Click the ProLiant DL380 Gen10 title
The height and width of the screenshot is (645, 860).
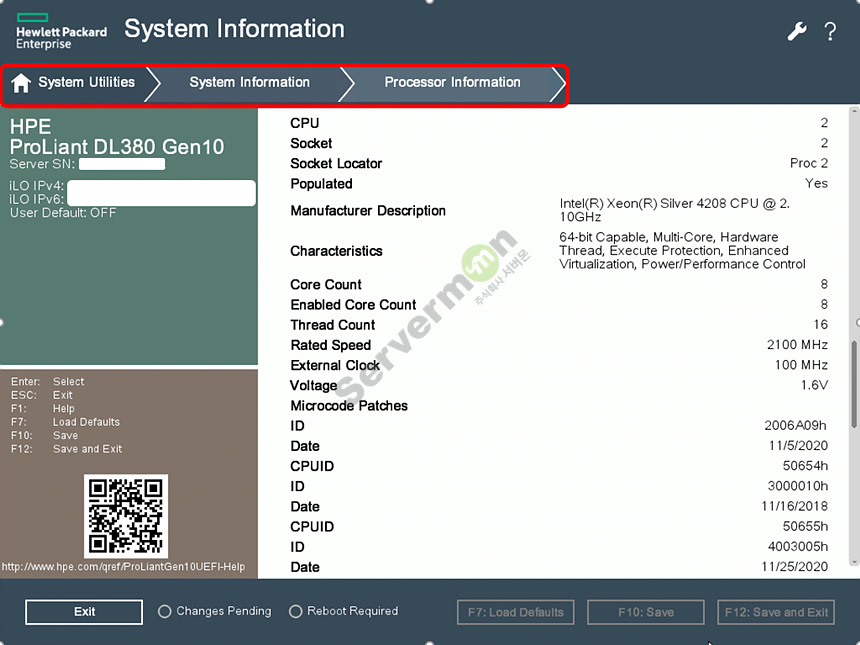pyautogui.click(x=117, y=147)
